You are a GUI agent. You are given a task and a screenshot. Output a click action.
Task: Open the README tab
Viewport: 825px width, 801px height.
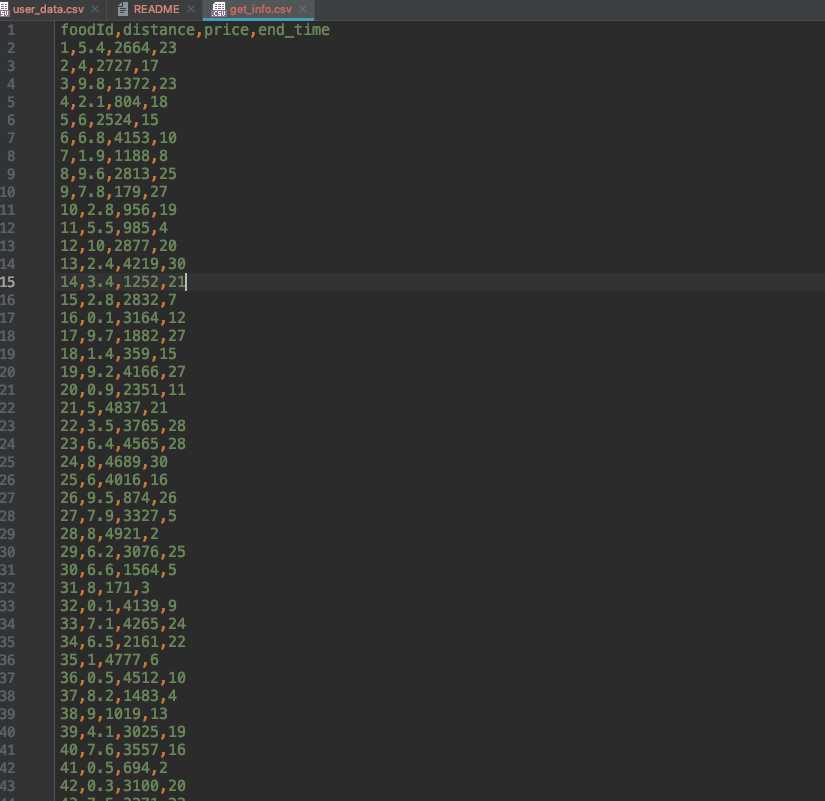(x=156, y=9)
